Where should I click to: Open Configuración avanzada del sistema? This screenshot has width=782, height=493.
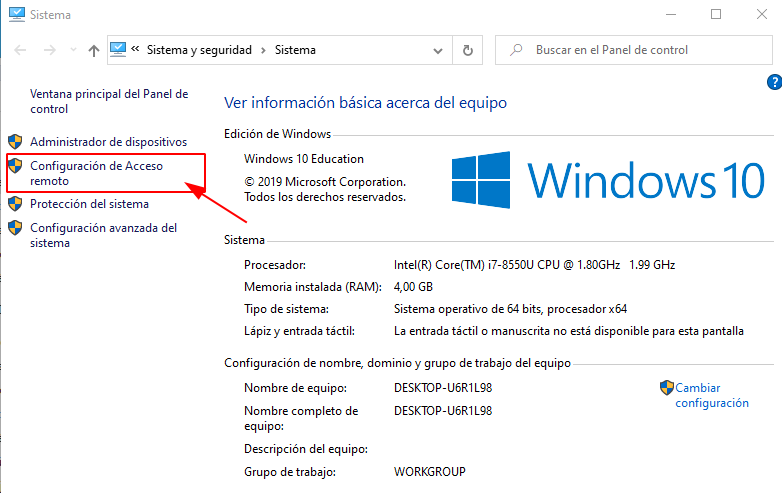click(x=103, y=235)
